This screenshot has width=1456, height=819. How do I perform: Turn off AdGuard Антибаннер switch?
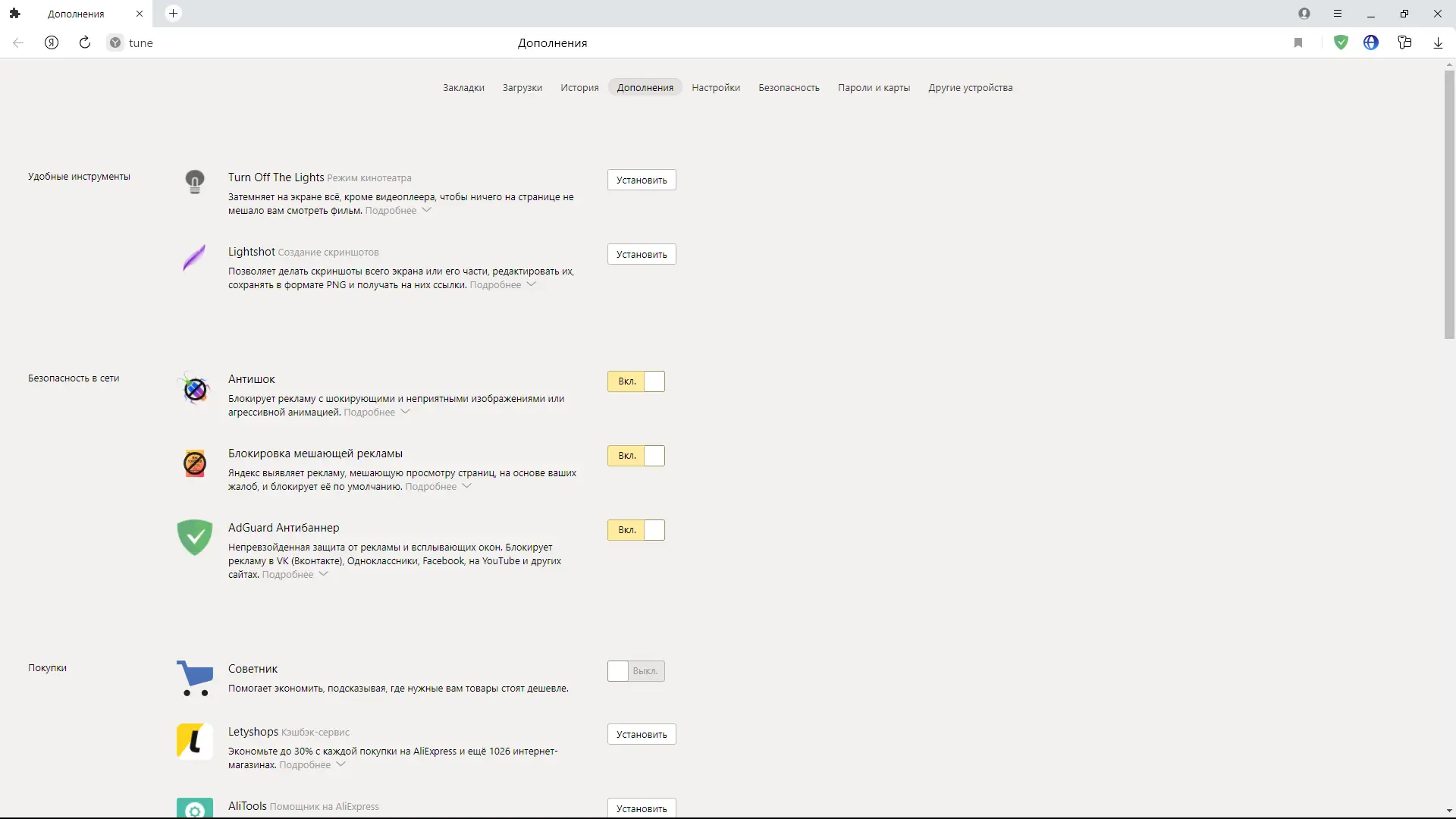coord(635,530)
